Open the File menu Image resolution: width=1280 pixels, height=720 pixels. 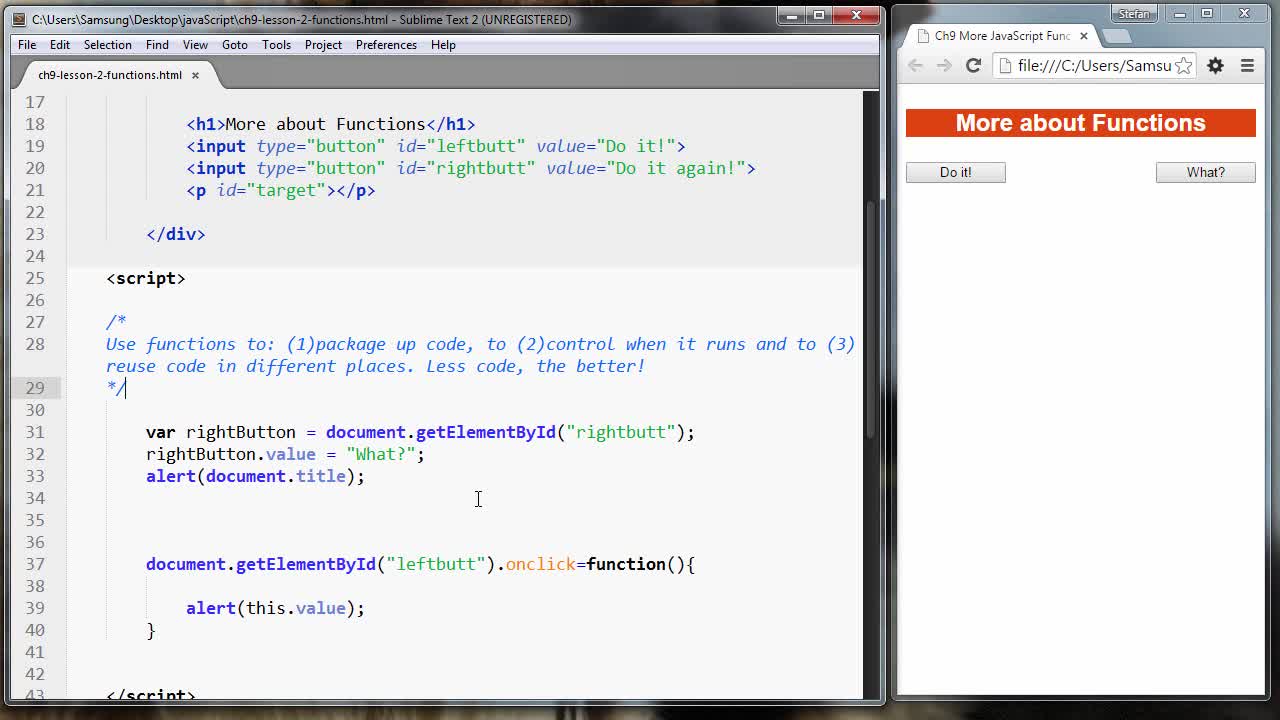(27, 45)
